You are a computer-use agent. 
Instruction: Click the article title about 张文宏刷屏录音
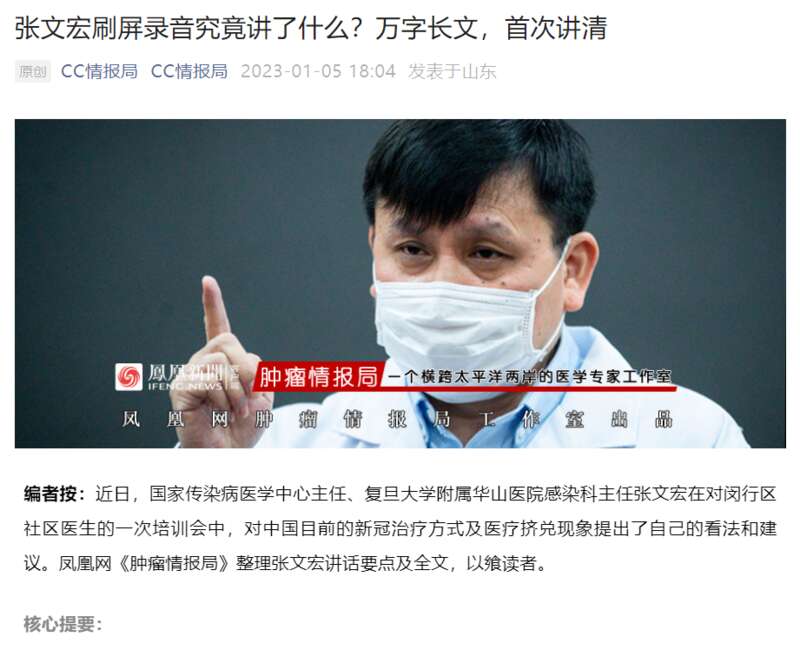311,28
